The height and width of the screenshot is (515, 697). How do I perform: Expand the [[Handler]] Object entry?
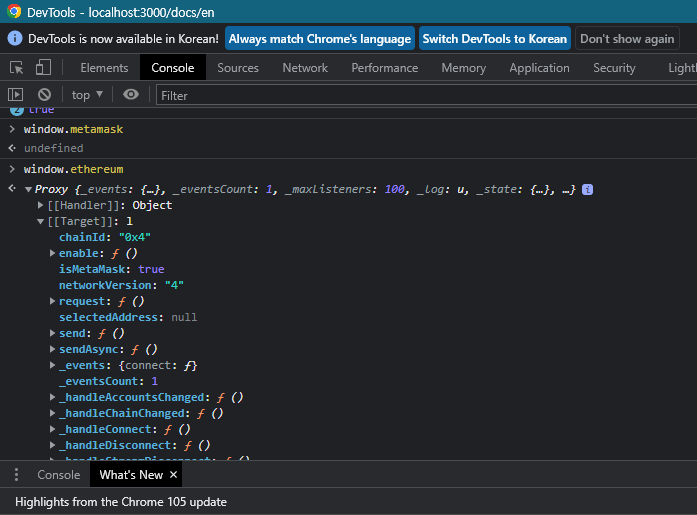[40, 205]
